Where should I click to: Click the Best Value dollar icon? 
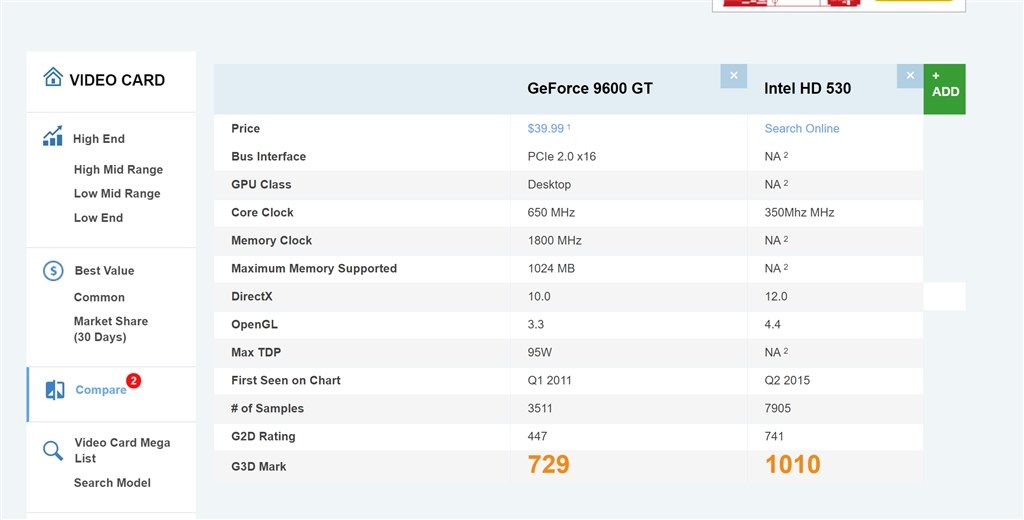(53, 270)
